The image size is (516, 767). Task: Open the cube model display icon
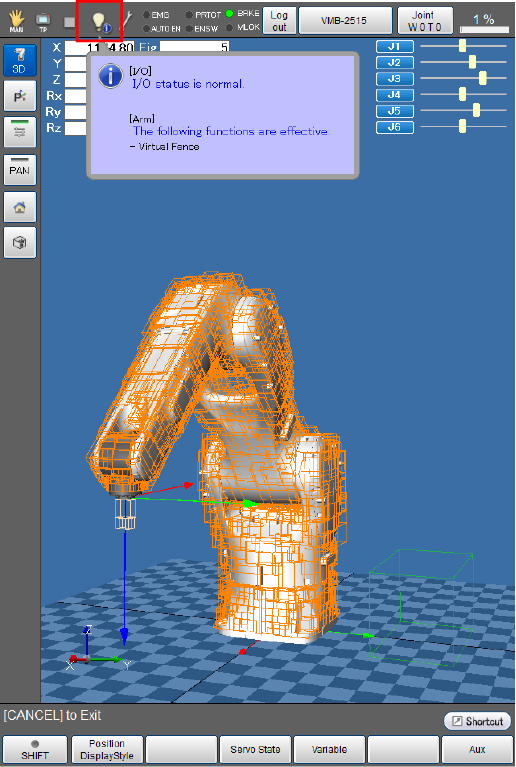(x=20, y=242)
